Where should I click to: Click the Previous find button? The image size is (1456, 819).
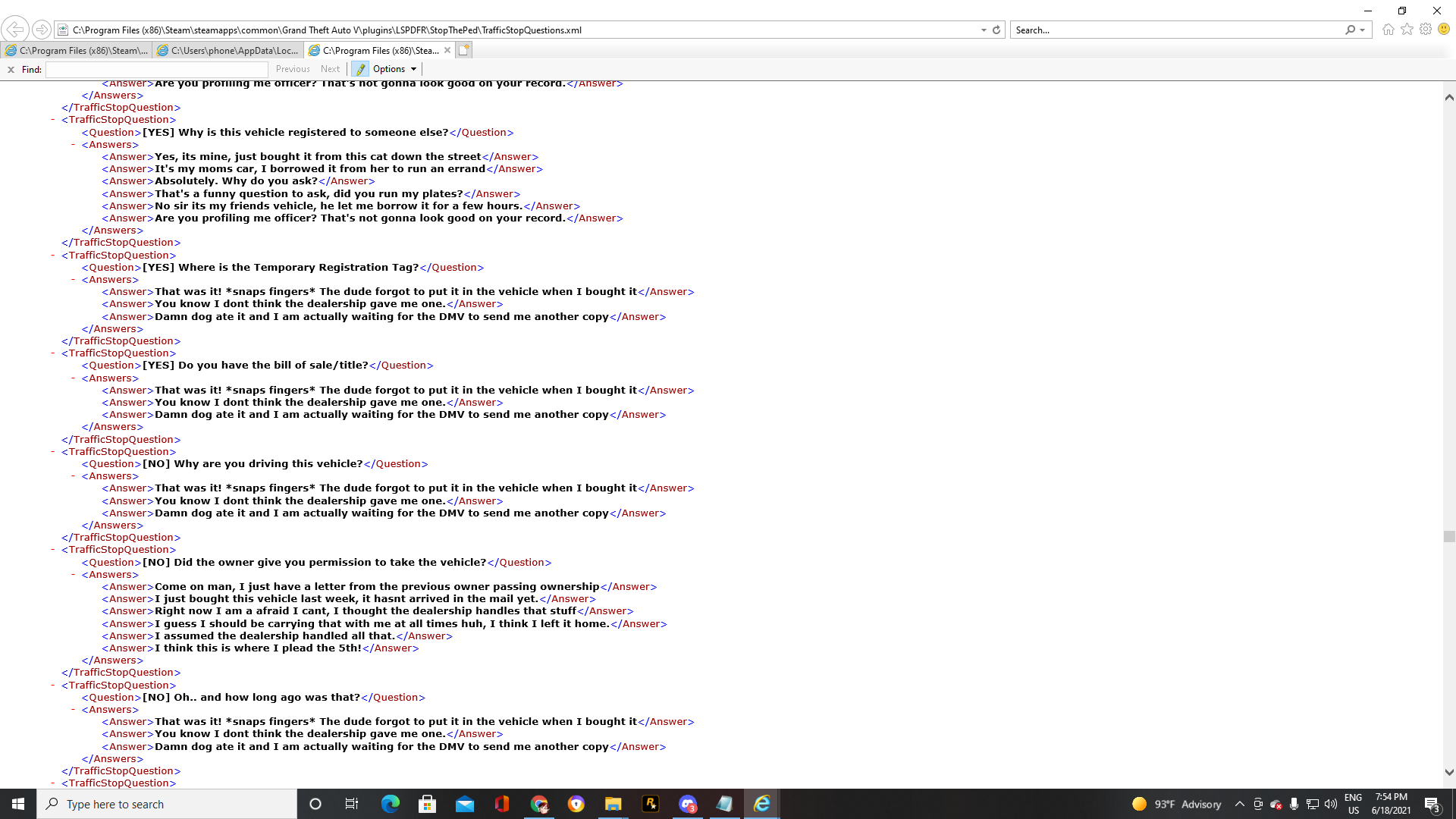point(293,69)
